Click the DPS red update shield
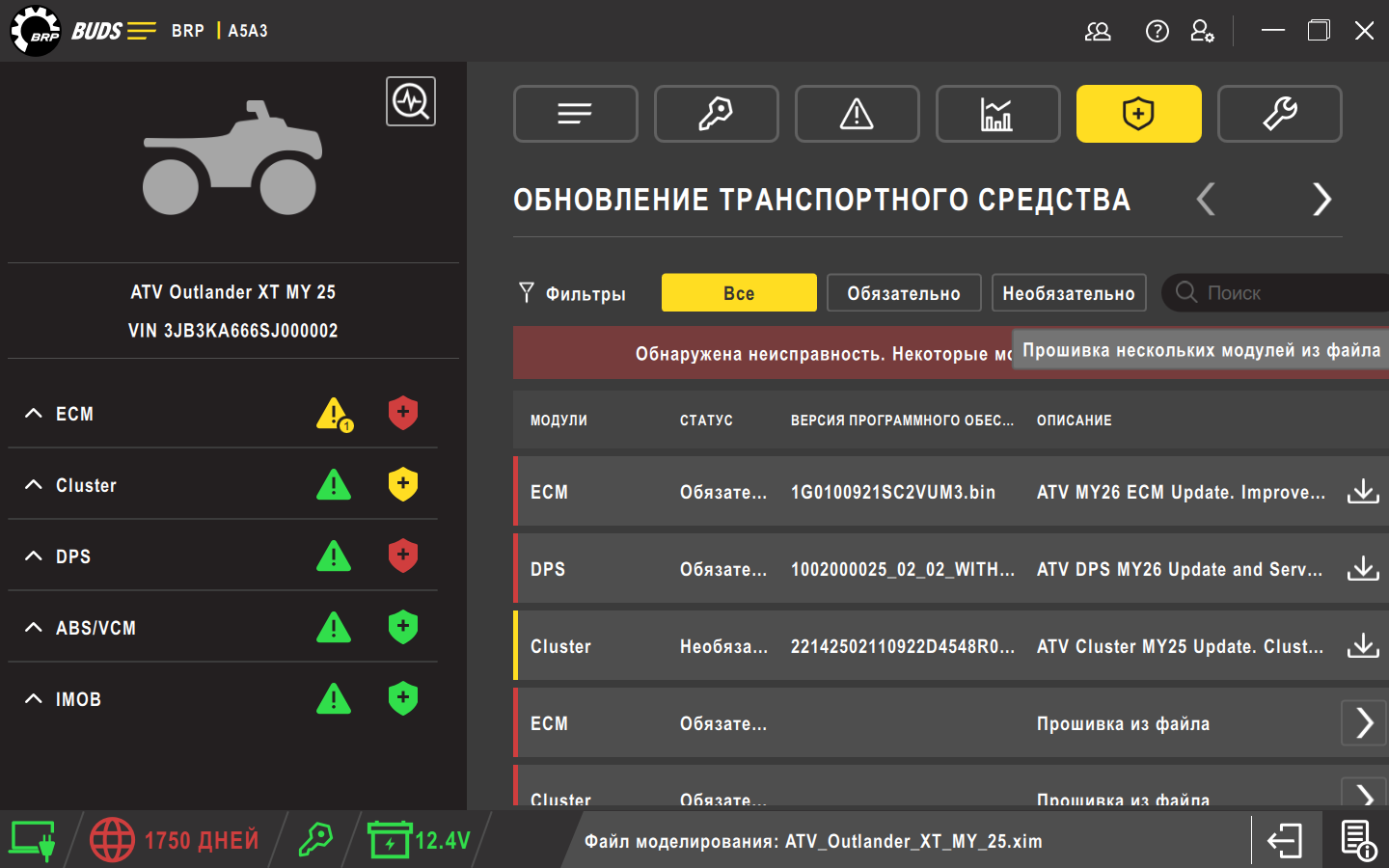Image resolution: width=1389 pixels, height=868 pixels. point(403,556)
